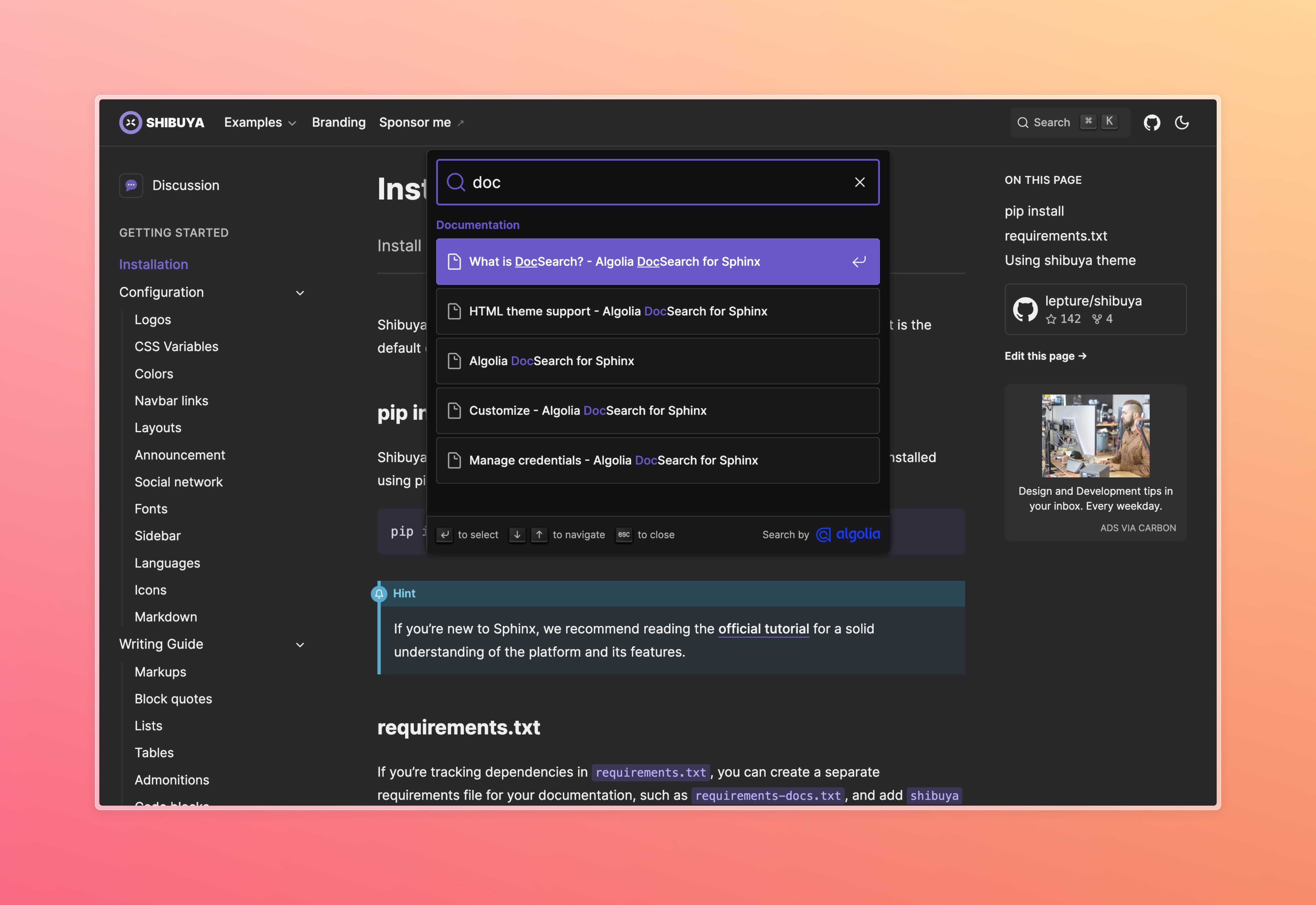Viewport: 1316px width, 905px height.
Task: Open the Writing Guide sidebar item
Action: click(x=161, y=644)
